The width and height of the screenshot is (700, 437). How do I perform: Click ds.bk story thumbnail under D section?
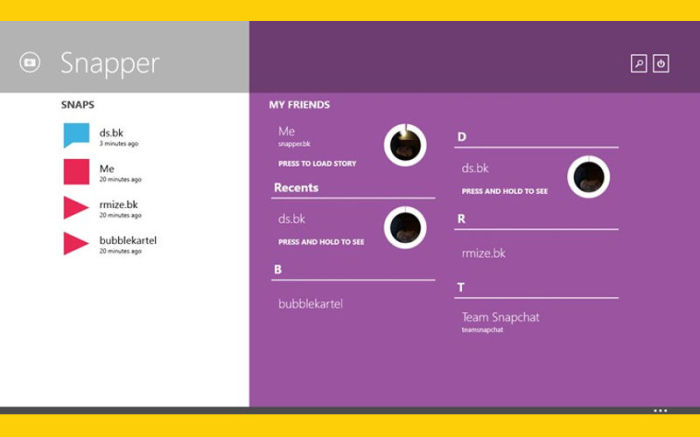click(x=588, y=178)
